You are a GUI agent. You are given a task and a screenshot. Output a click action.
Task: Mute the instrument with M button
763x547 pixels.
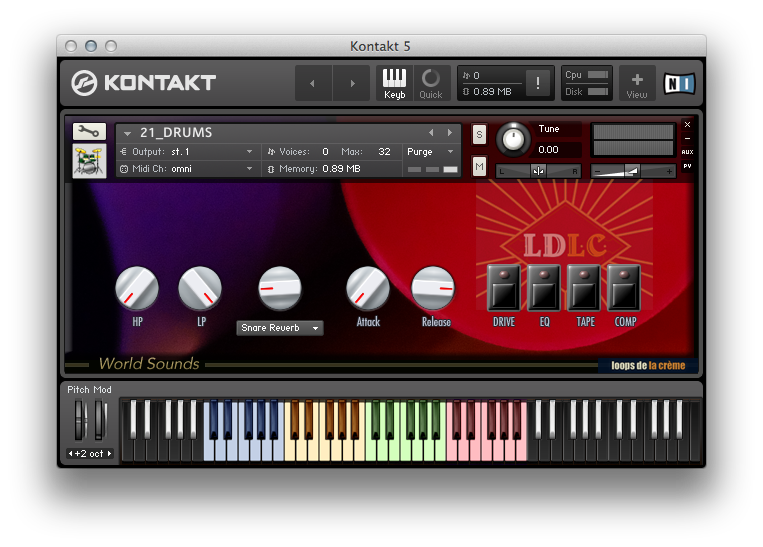click(x=479, y=167)
